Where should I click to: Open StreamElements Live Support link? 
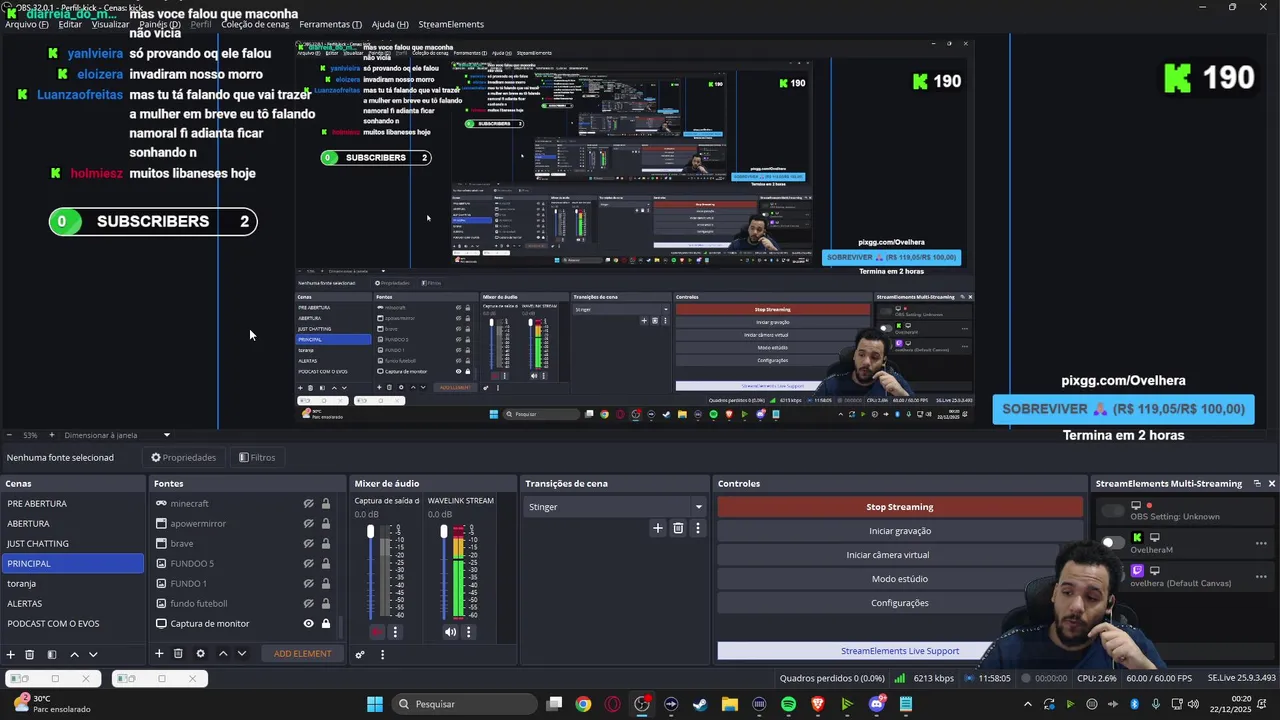900,651
